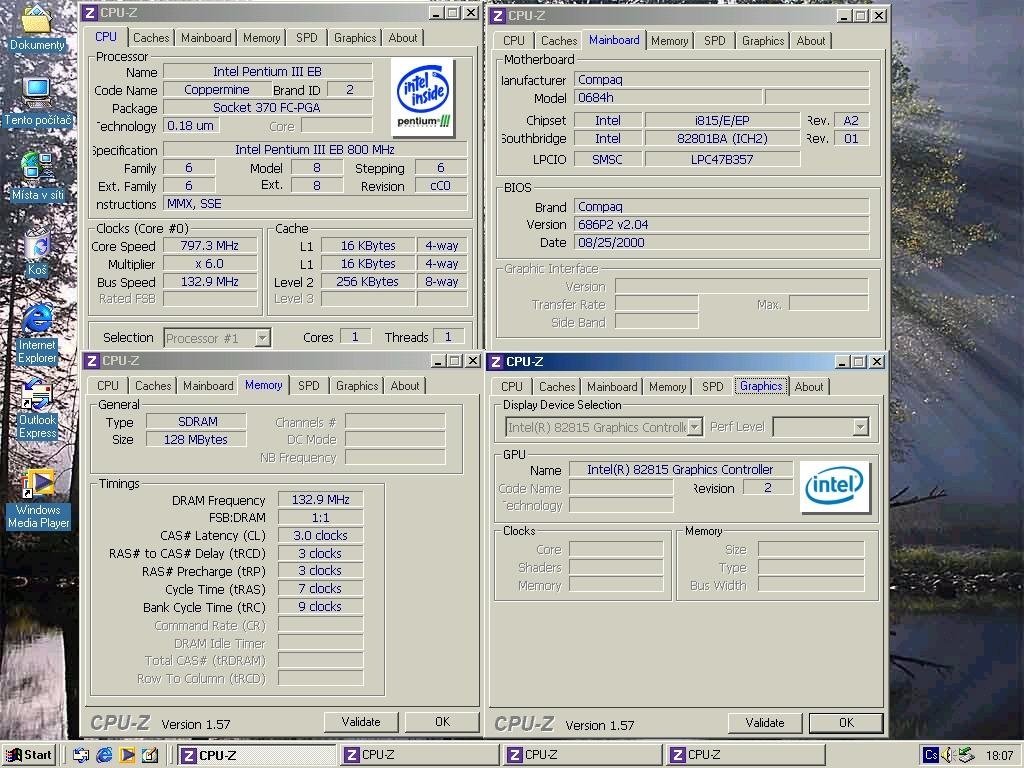Select the Místa v síti desktop icon

(x=37, y=177)
